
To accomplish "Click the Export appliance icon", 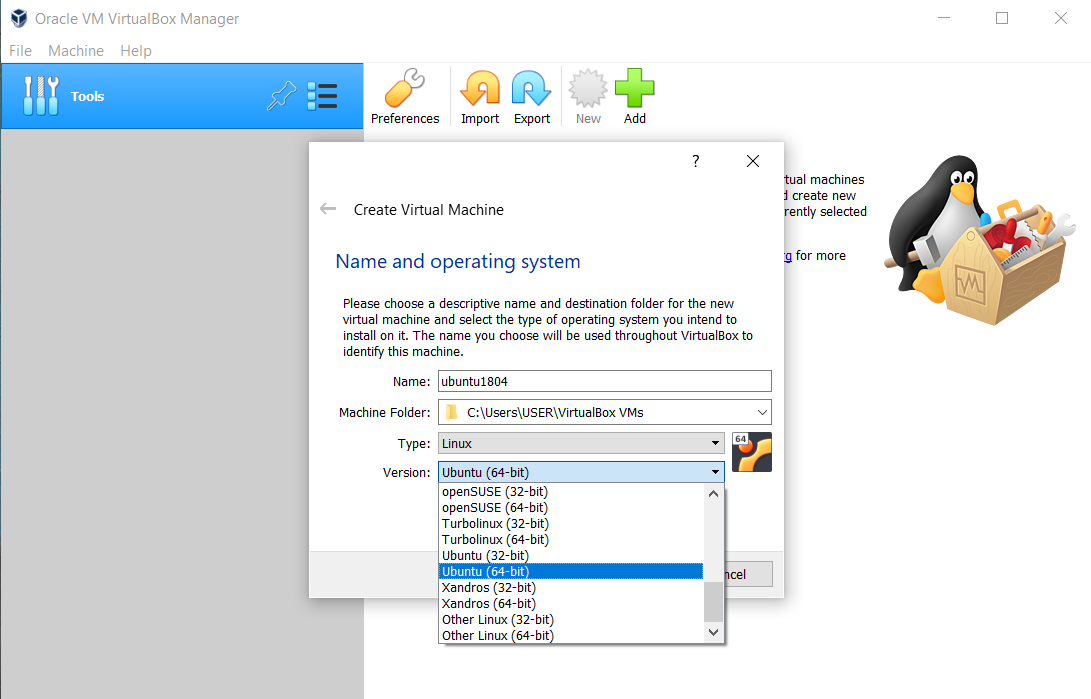I will (x=532, y=90).
